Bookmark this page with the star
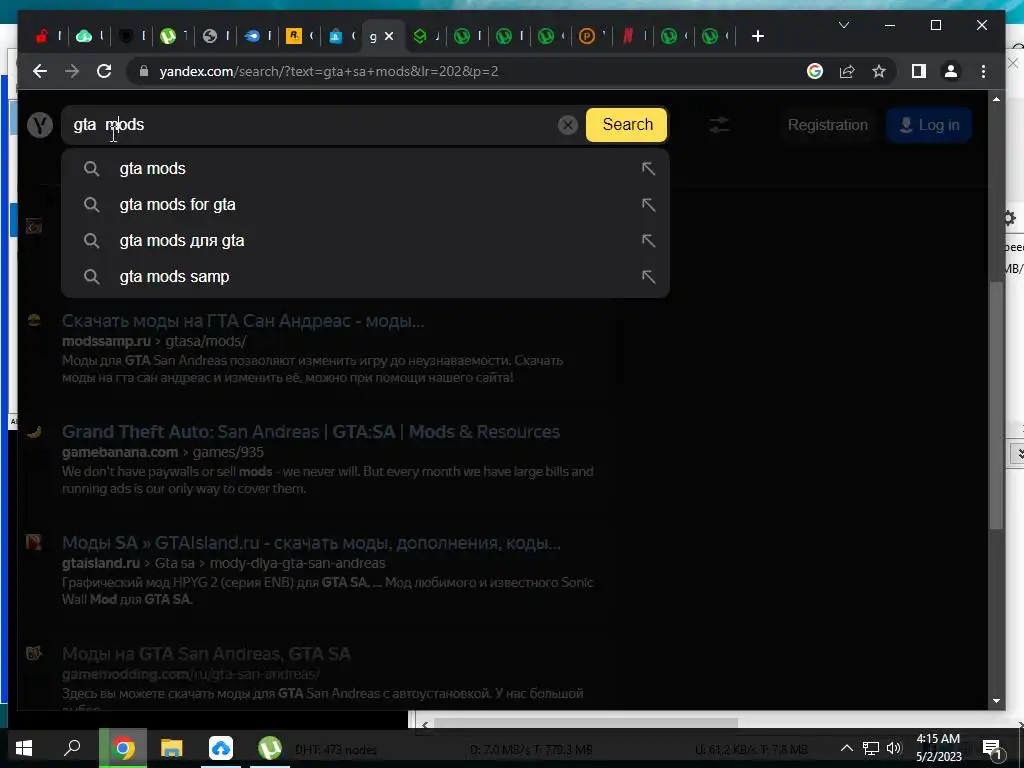 [879, 71]
